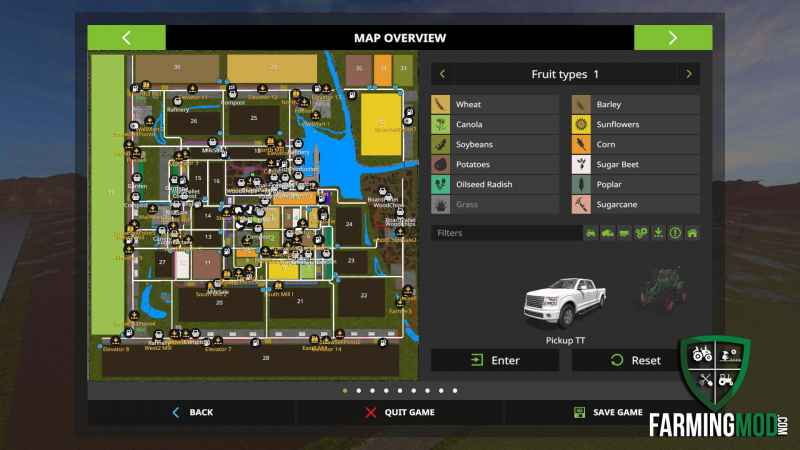Click the Filters label bar

506,233
